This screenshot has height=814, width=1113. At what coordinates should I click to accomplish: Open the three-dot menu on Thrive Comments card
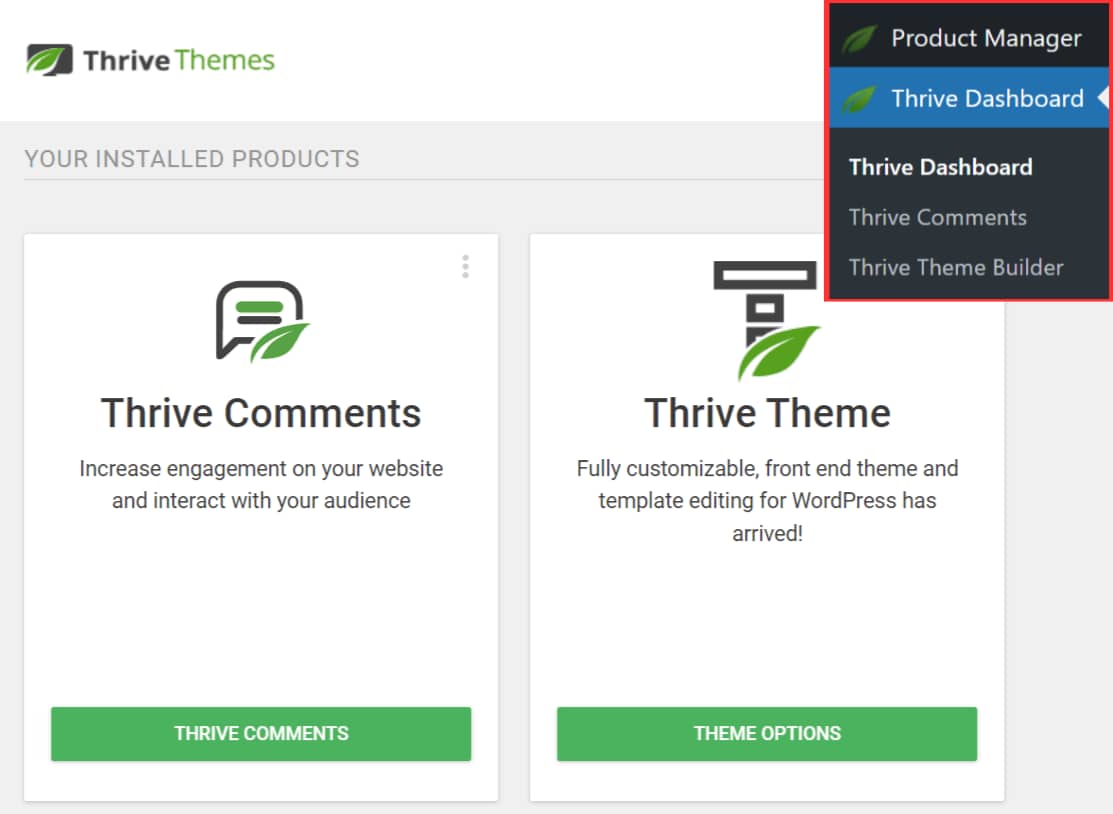466,266
